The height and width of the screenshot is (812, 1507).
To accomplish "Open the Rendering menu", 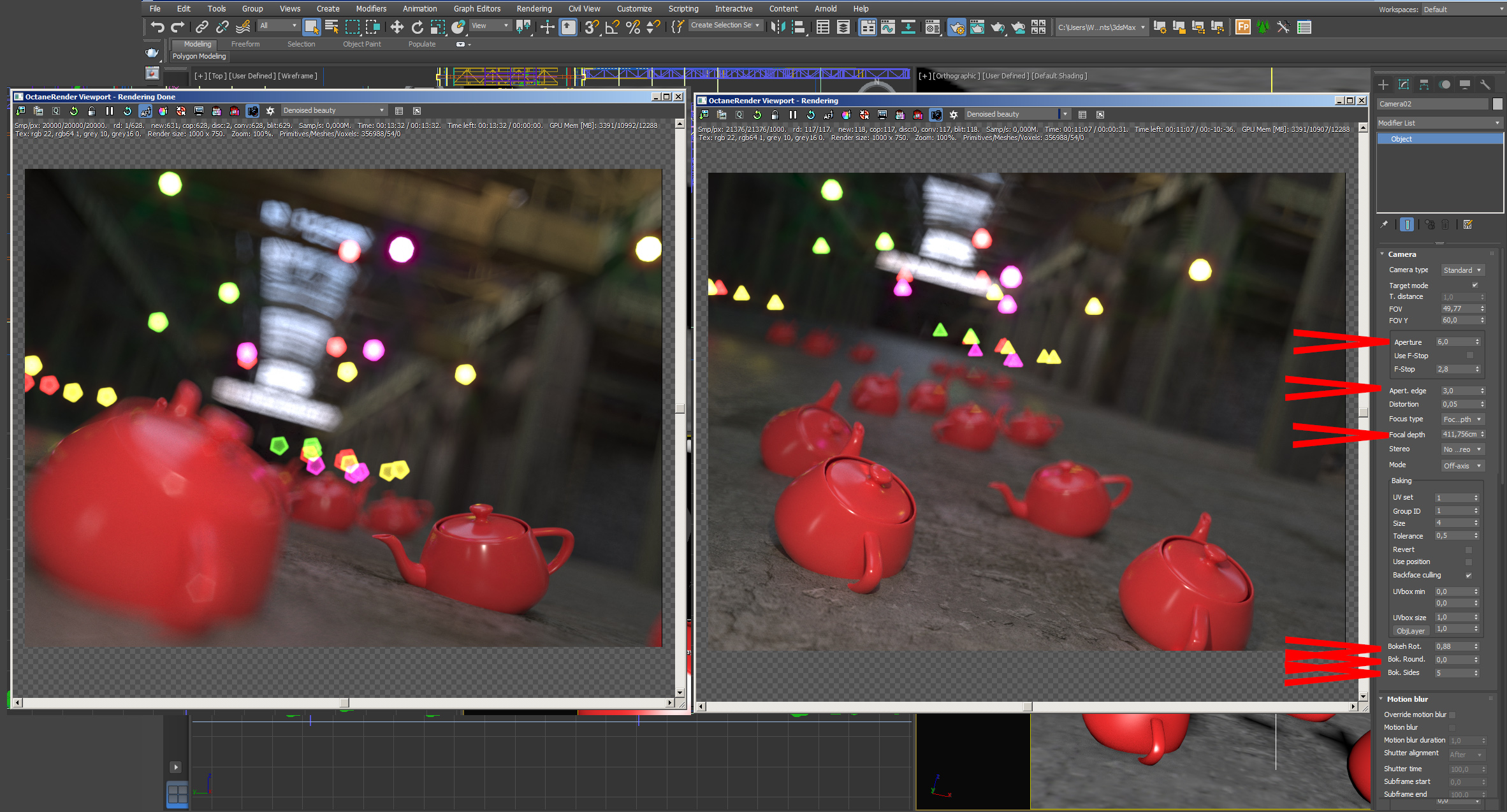I will point(534,8).
